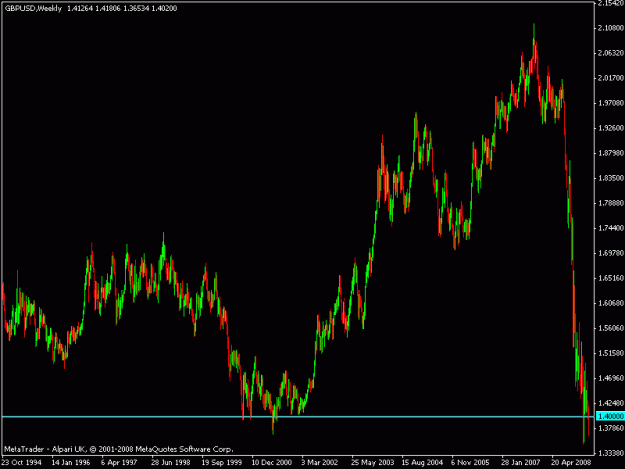This screenshot has height=469, width=625.
Task: Click the 1.33380 price axis label
Action: coord(611,453)
